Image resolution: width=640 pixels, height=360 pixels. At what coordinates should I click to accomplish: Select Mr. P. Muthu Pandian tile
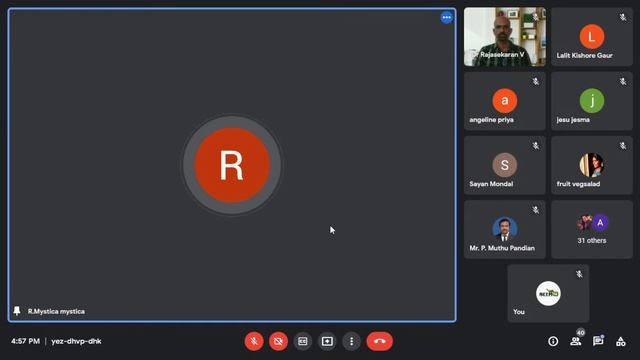(x=504, y=229)
